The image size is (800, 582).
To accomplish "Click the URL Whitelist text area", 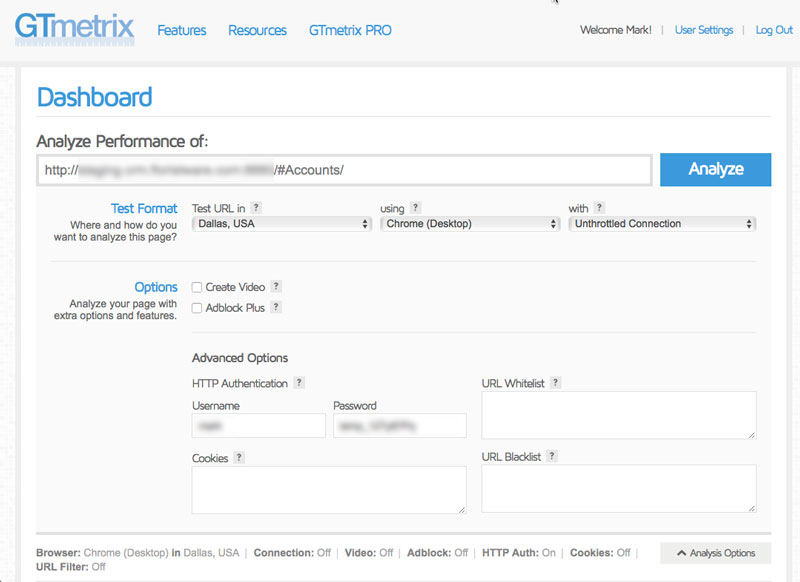I will pos(619,415).
